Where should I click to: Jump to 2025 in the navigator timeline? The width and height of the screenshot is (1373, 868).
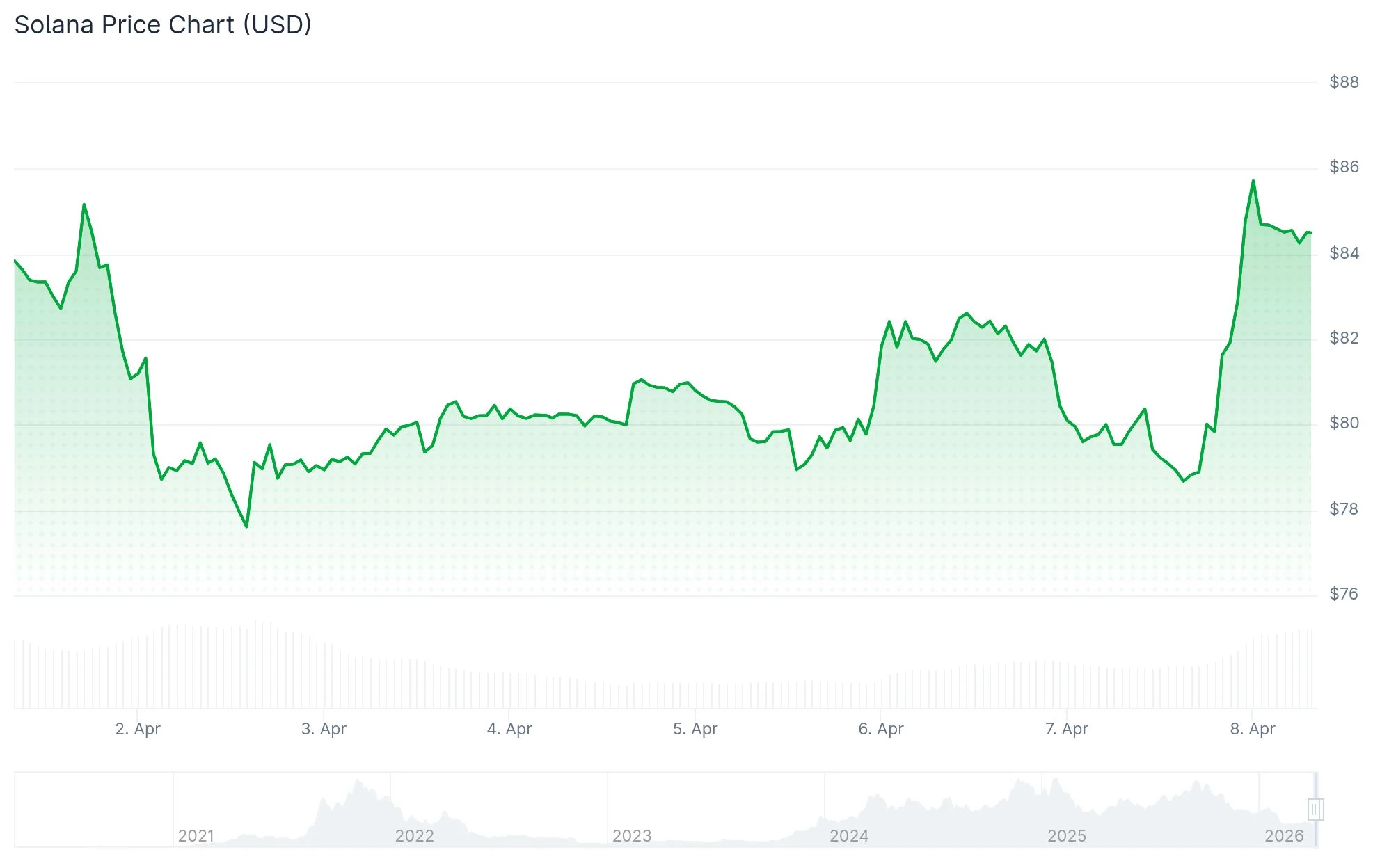coord(1066,835)
